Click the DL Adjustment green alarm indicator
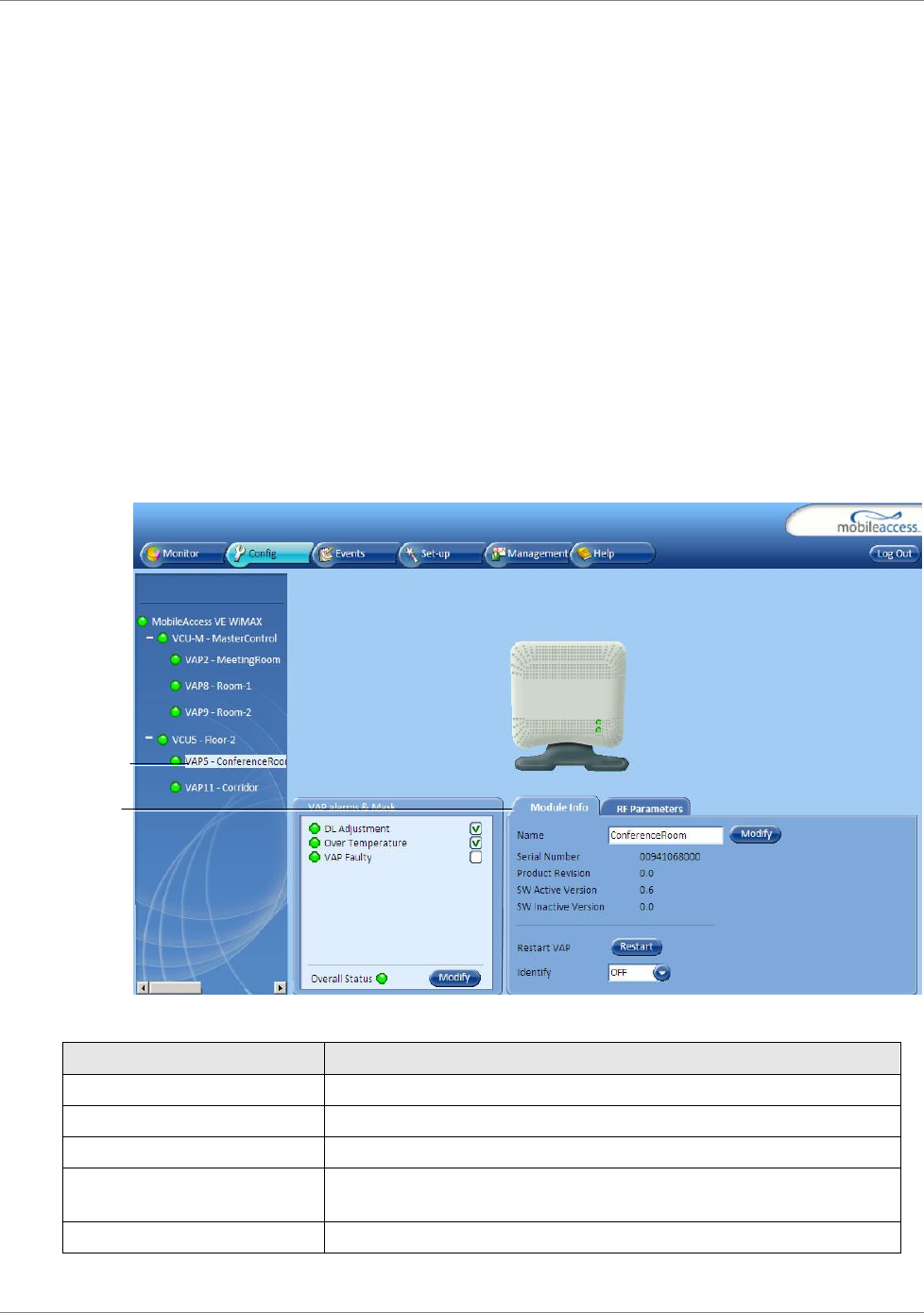 coord(315,828)
